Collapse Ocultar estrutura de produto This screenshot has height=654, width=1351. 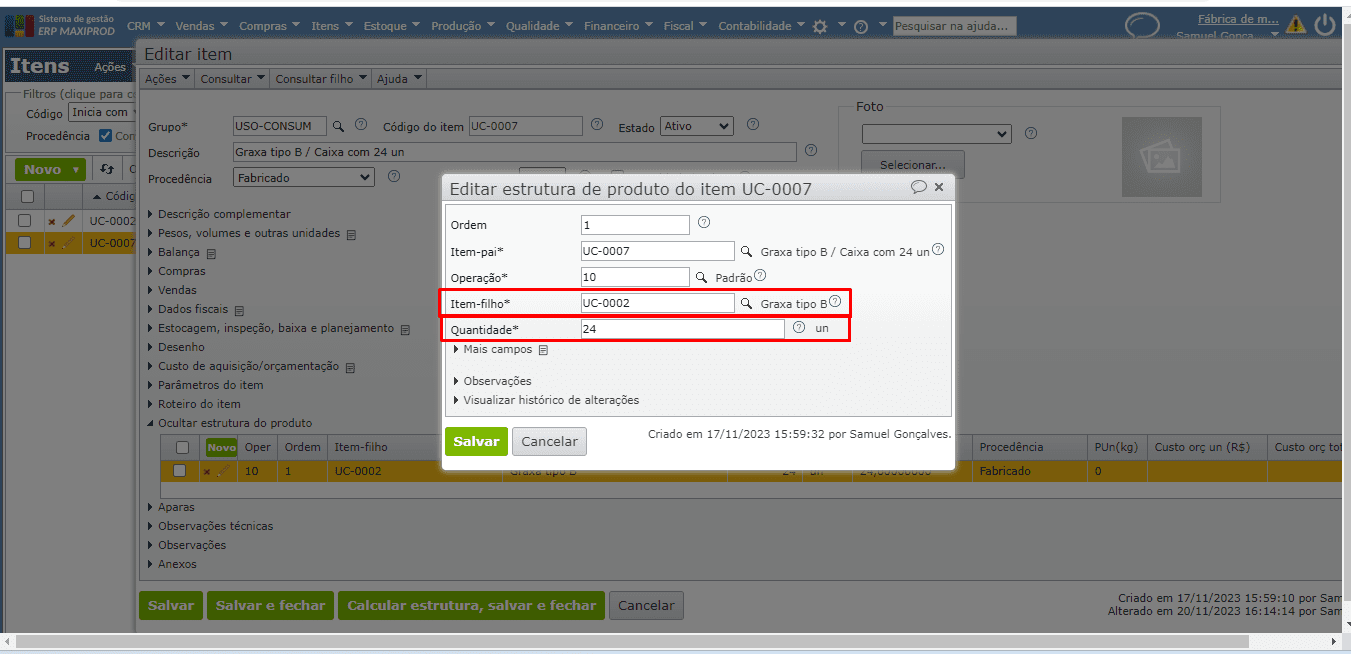coord(229,423)
